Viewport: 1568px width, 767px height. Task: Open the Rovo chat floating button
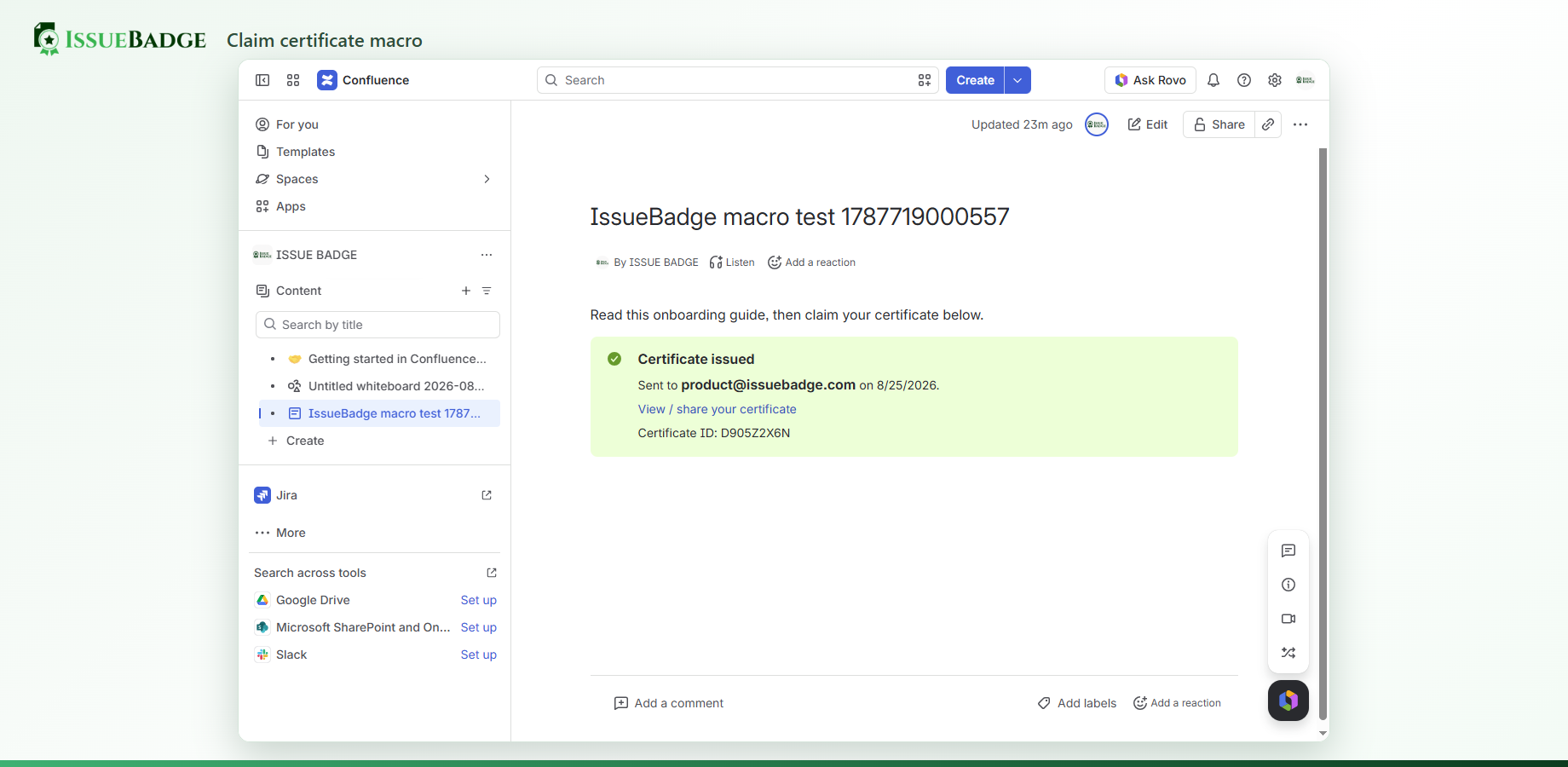pos(1288,701)
